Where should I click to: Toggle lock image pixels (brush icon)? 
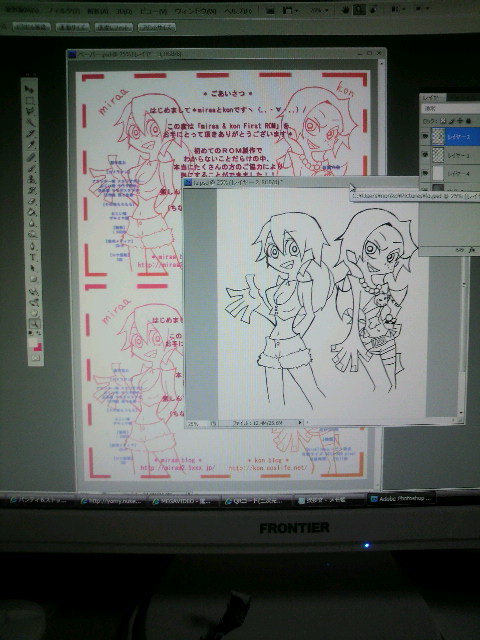click(451, 121)
